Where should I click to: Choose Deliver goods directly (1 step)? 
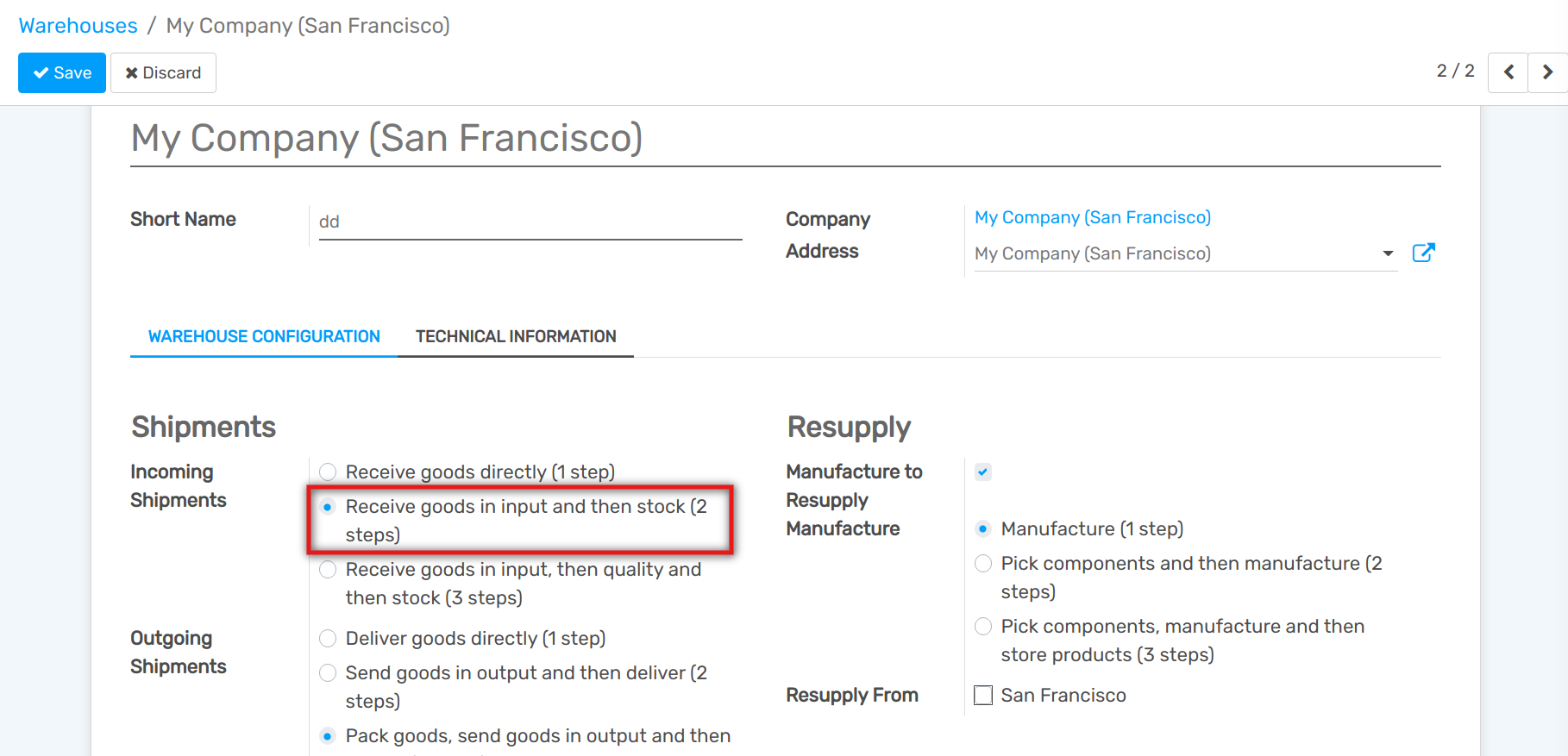pos(328,639)
